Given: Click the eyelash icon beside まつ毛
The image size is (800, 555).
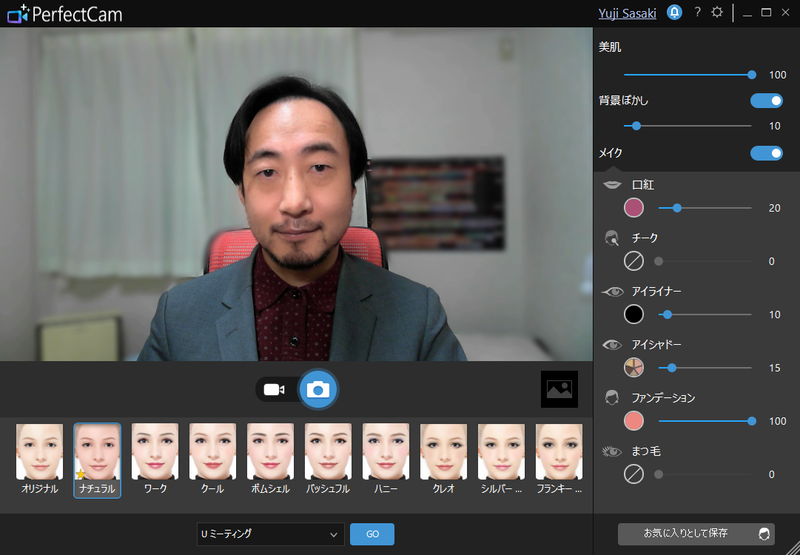Looking at the screenshot, I should [x=612, y=451].
